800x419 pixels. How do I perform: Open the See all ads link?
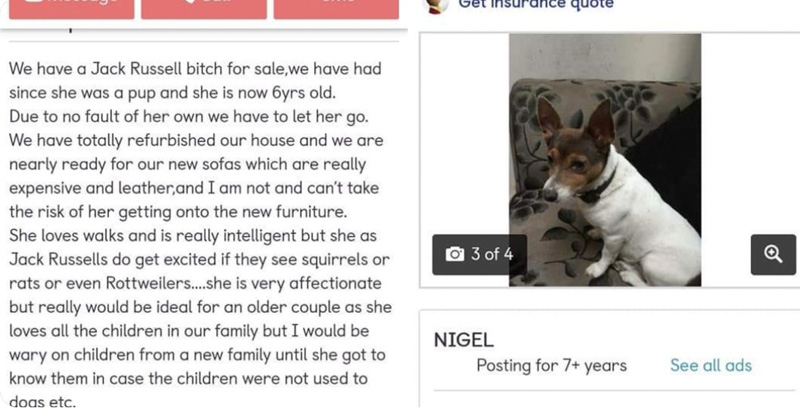click(x=710, y=366)
